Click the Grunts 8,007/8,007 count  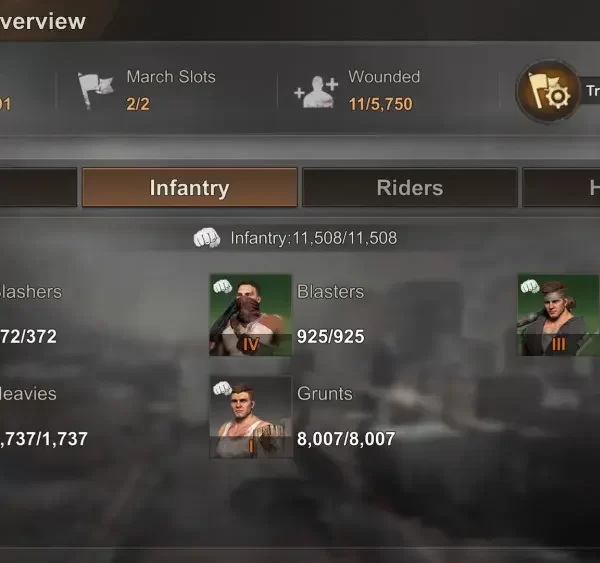(x=346, y=439)
